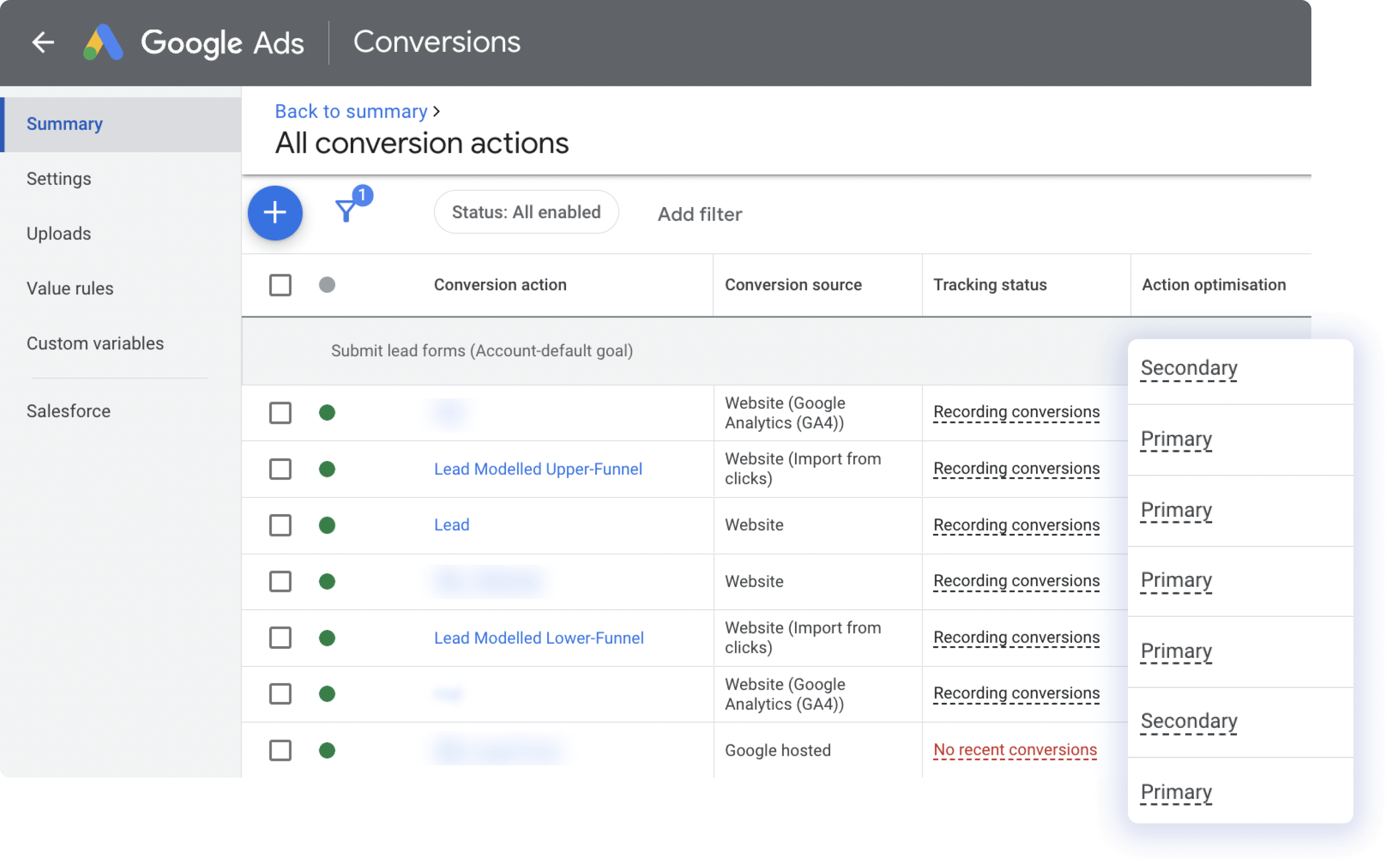1394x868 pixels.
Task: Open the Lead conversion action
Action: (x=452, y=525)
